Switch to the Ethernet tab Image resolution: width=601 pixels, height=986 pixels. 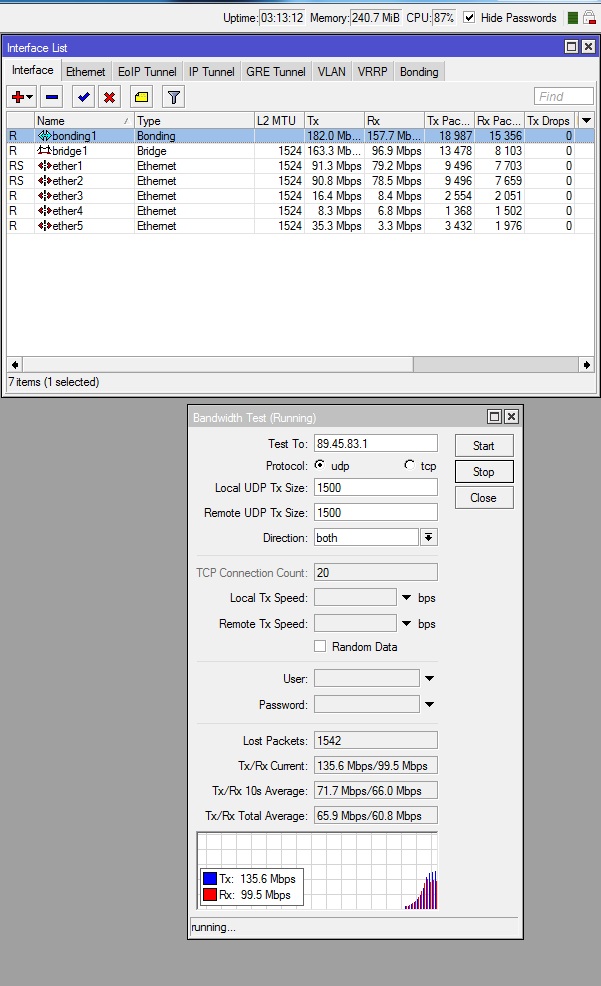(85, 72)
